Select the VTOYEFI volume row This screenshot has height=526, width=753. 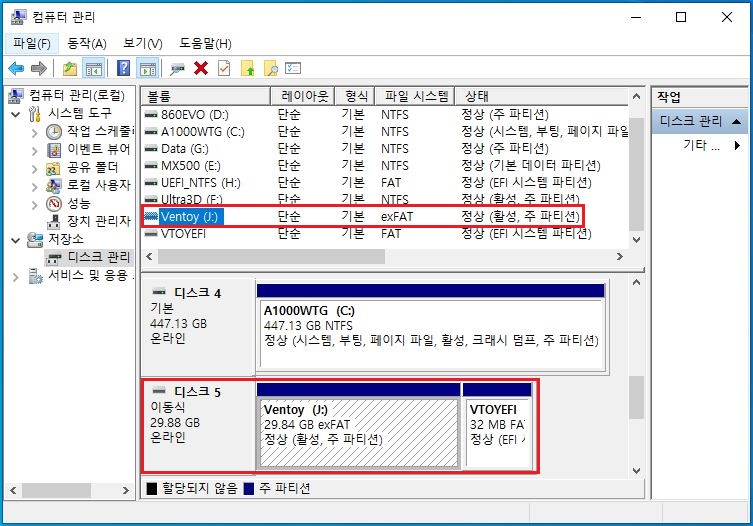click(x=385, y=234)
